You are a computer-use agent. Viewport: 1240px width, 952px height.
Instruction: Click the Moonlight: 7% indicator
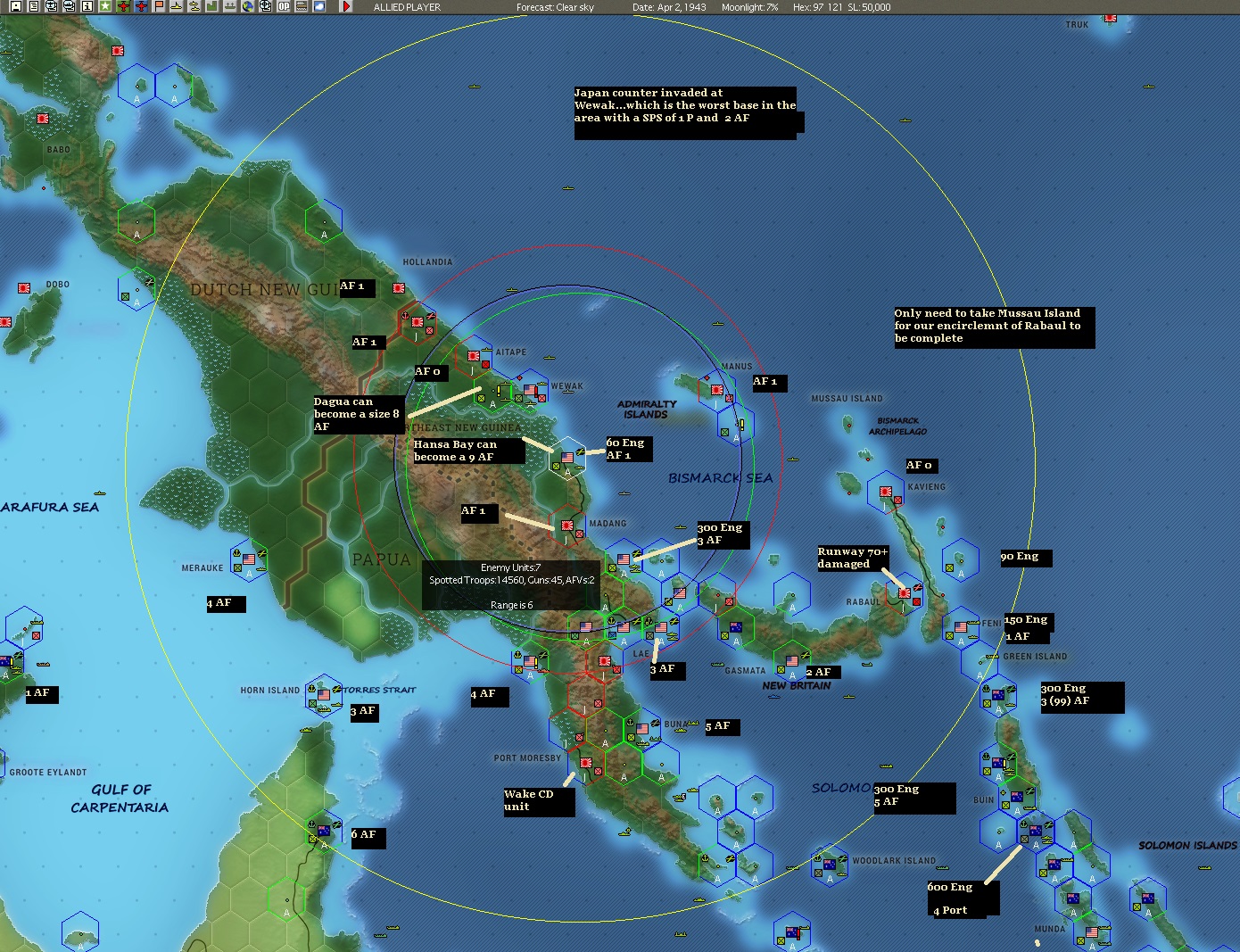[749, 7]
